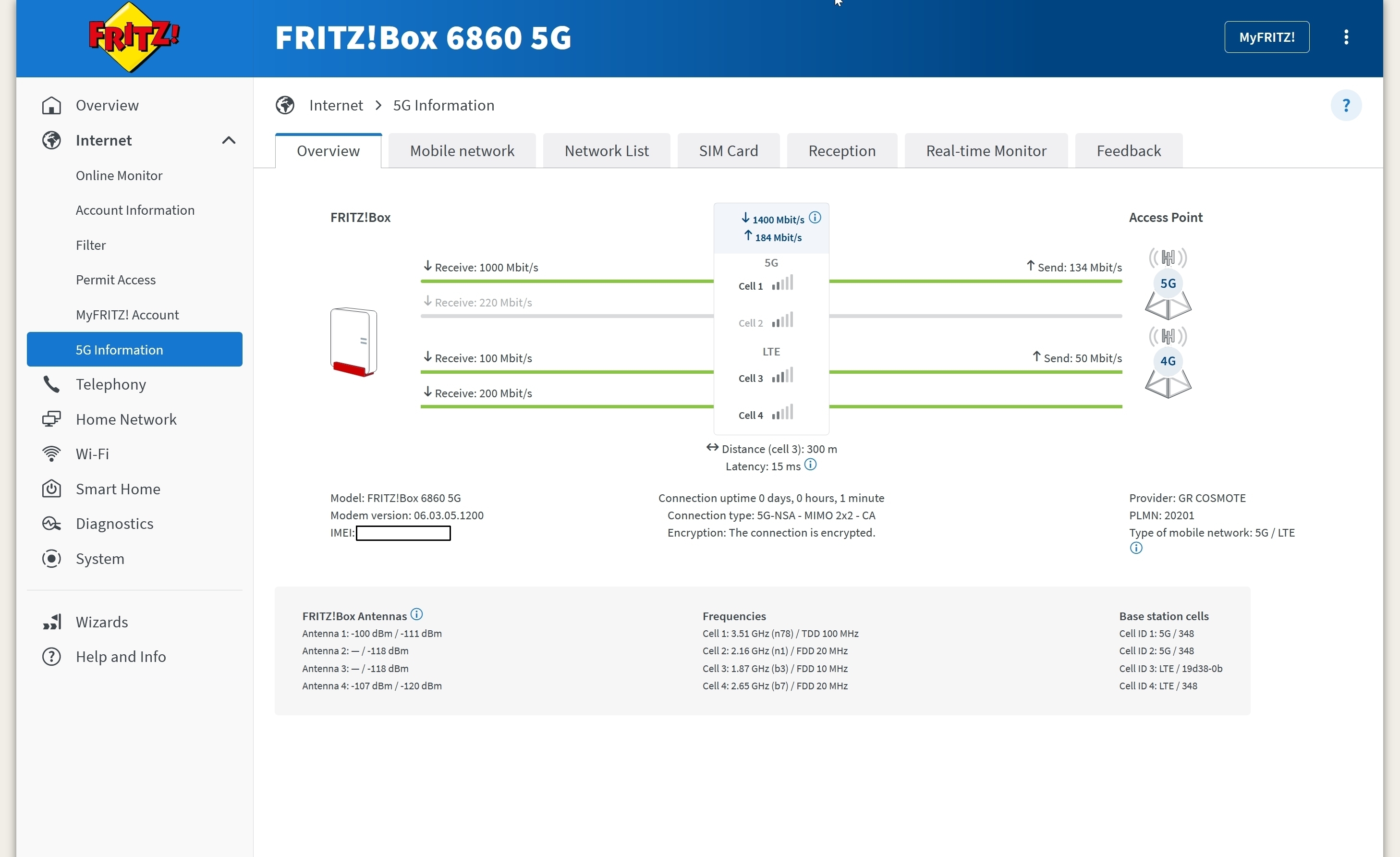
Task: Click the Send: 134 Mbit/s label
Action: [x=1074, y=267]
